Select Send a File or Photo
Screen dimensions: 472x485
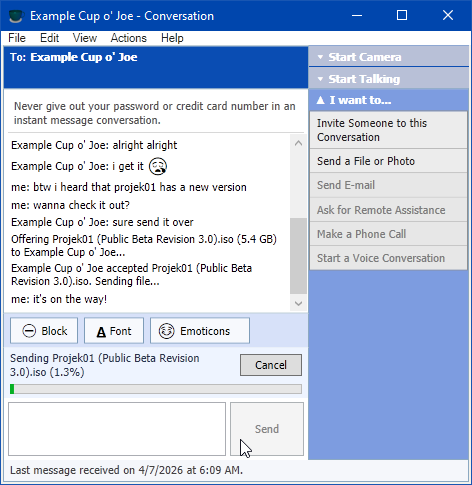coord(388,161)
